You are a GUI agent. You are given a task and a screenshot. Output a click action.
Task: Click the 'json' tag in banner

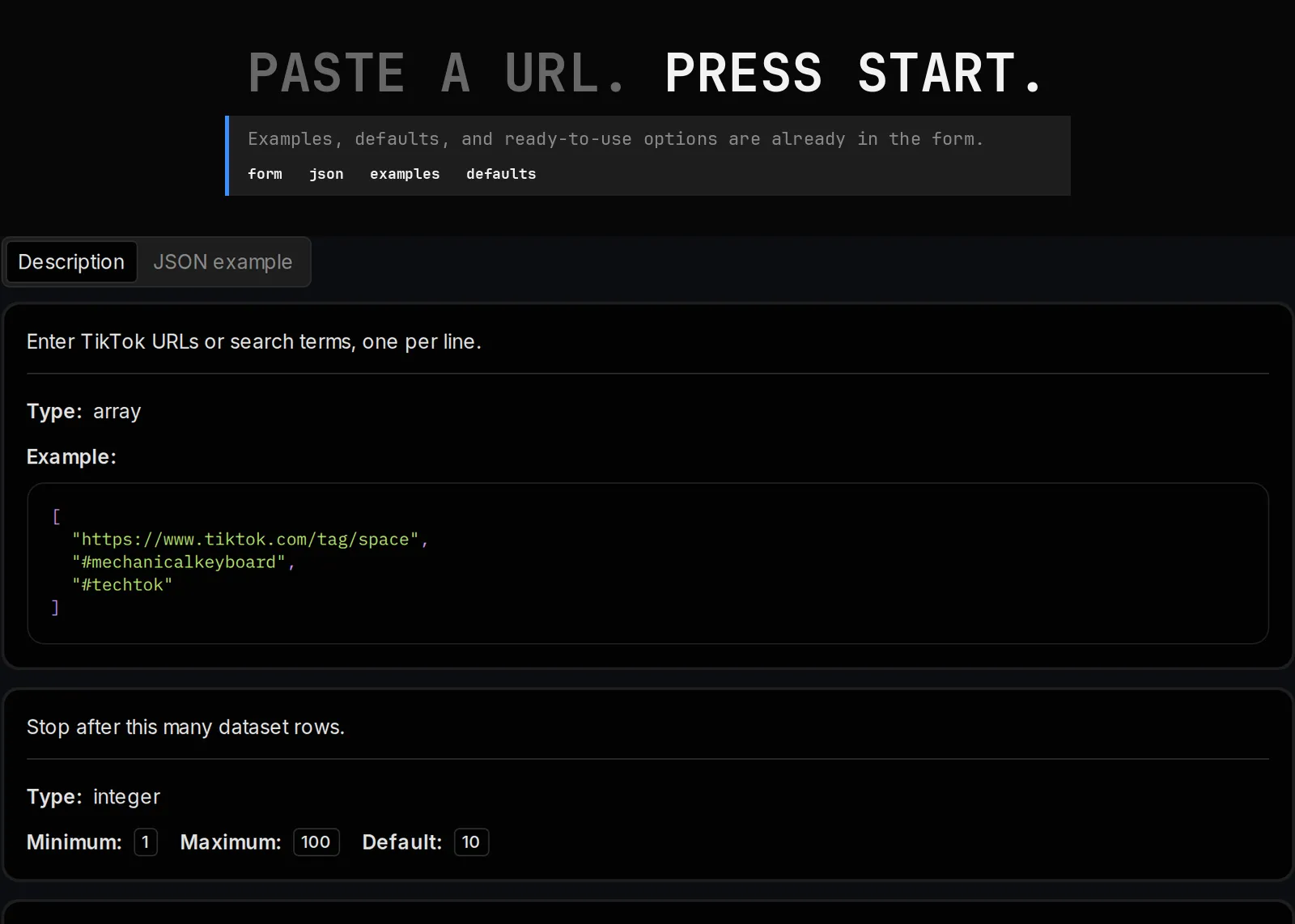[x=326, y=174]
